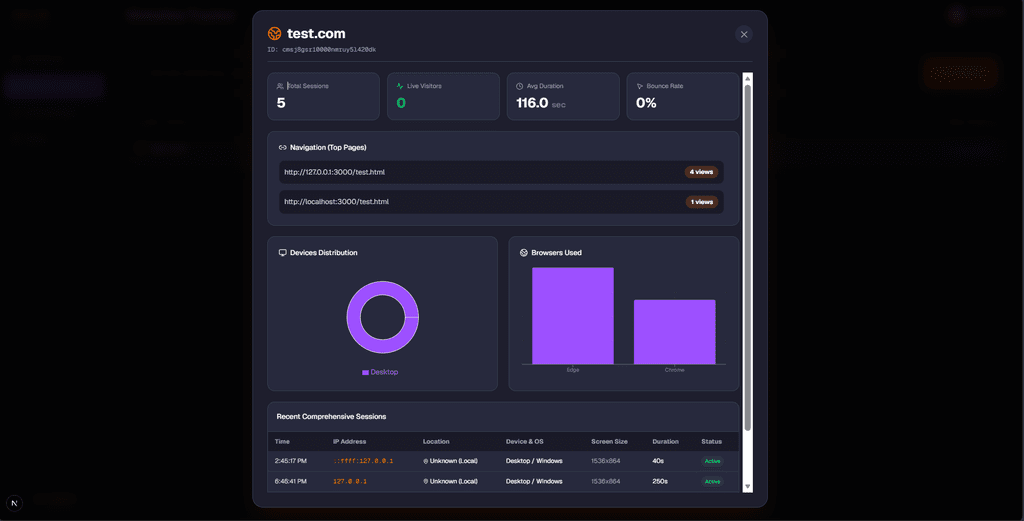Select the Edge bar in browsers chart
Viewport: 1024px width, 521px height.
click(x=573, y=315)
